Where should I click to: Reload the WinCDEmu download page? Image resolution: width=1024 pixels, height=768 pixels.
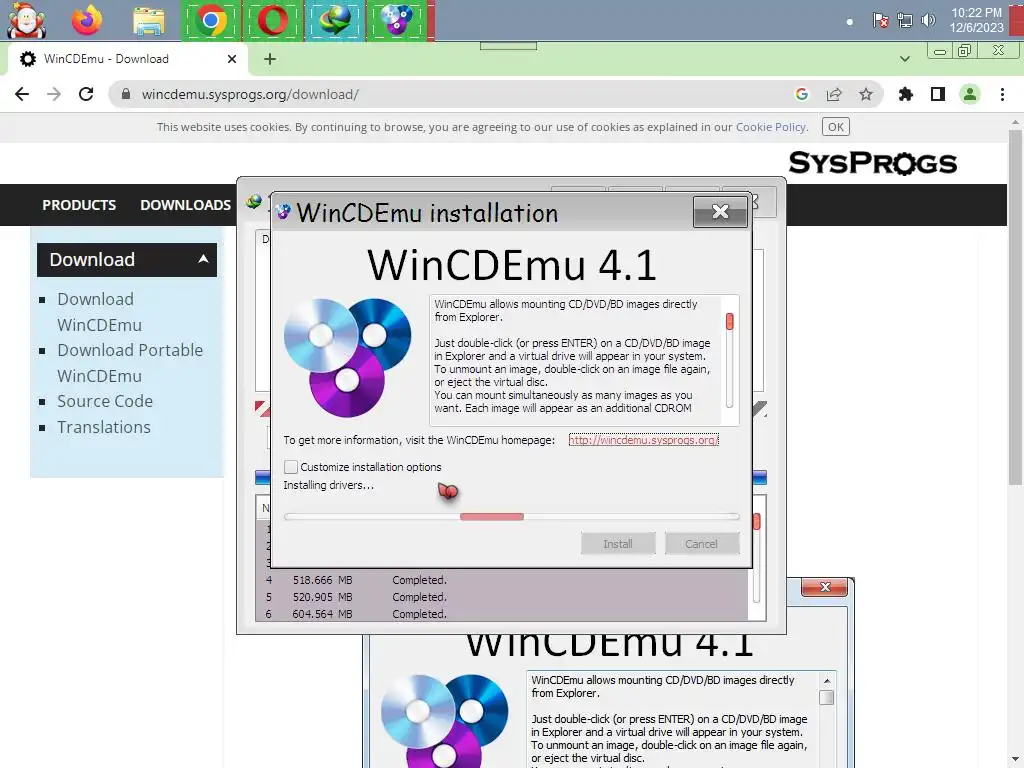tap(86, 94)
